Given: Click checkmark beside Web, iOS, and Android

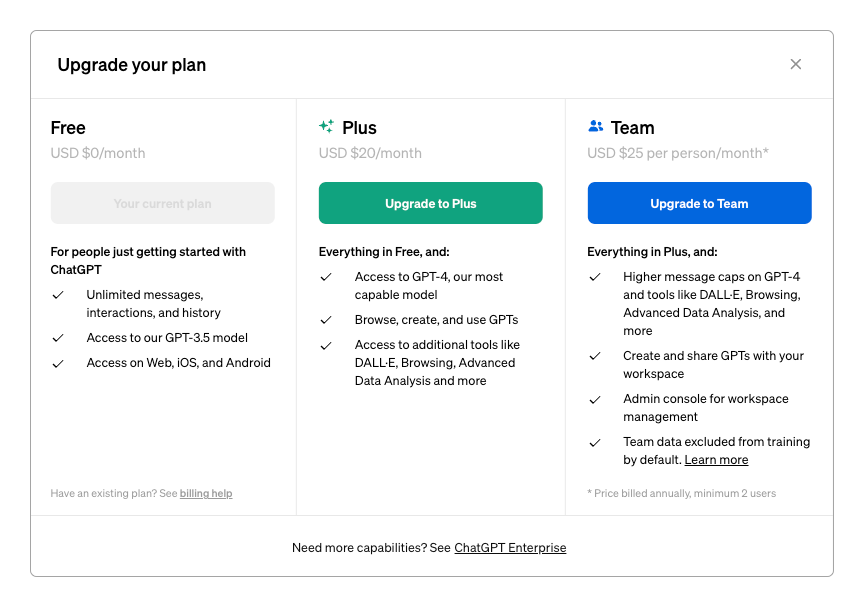Looking at the screenshot, I should pos(58,364).
